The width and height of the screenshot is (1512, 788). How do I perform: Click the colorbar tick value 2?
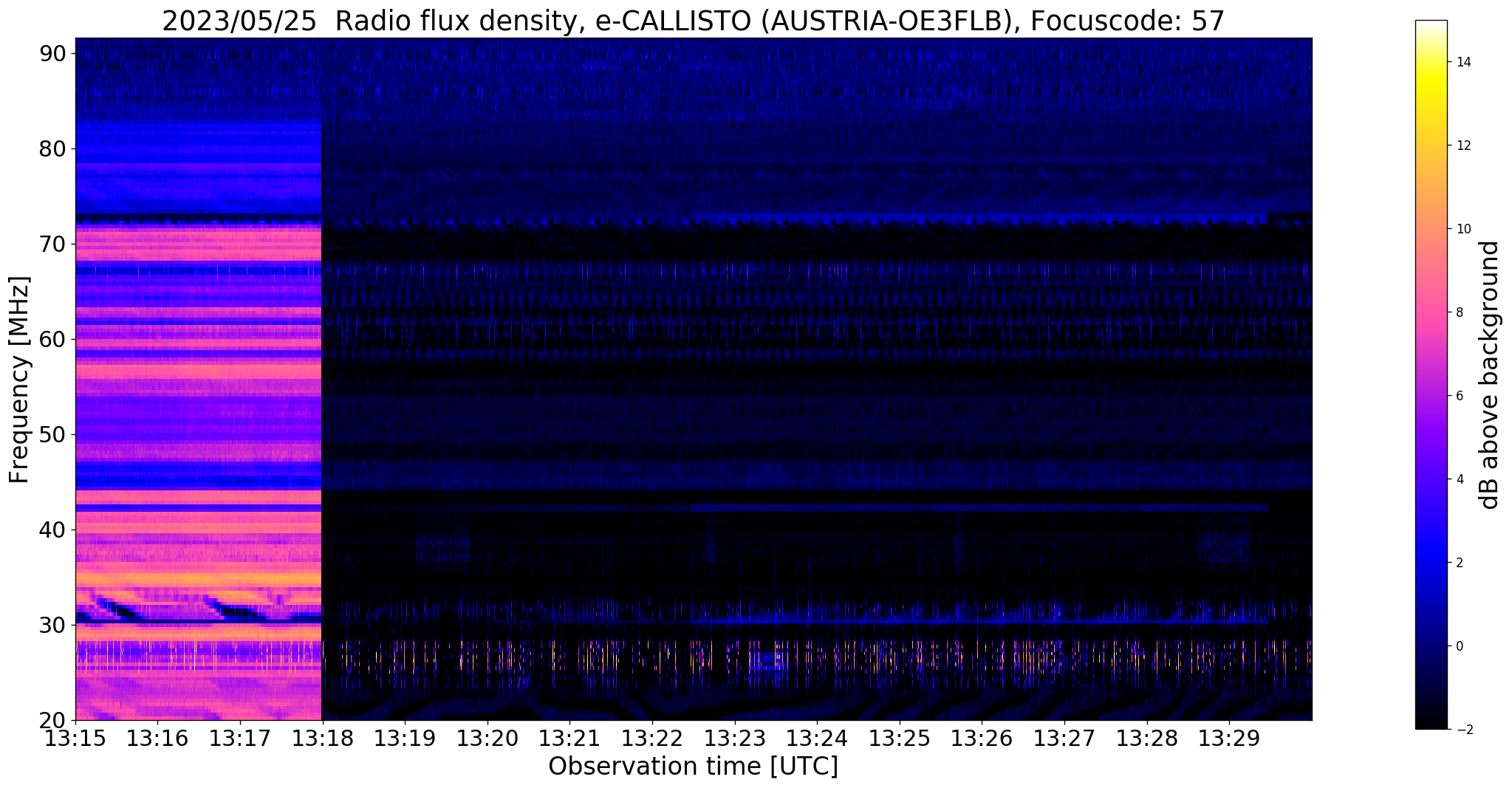pos(1459,563)
